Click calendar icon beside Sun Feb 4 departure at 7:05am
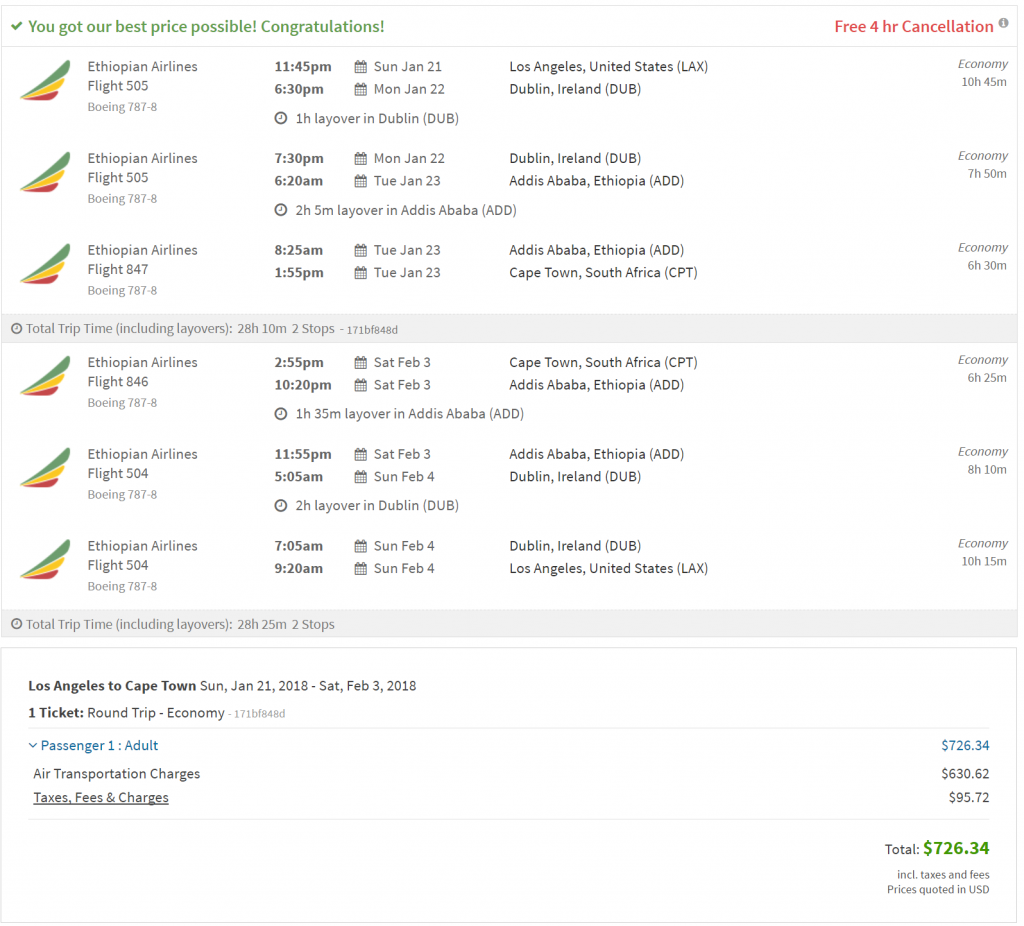1024x926 pixels. coord(360,546)
